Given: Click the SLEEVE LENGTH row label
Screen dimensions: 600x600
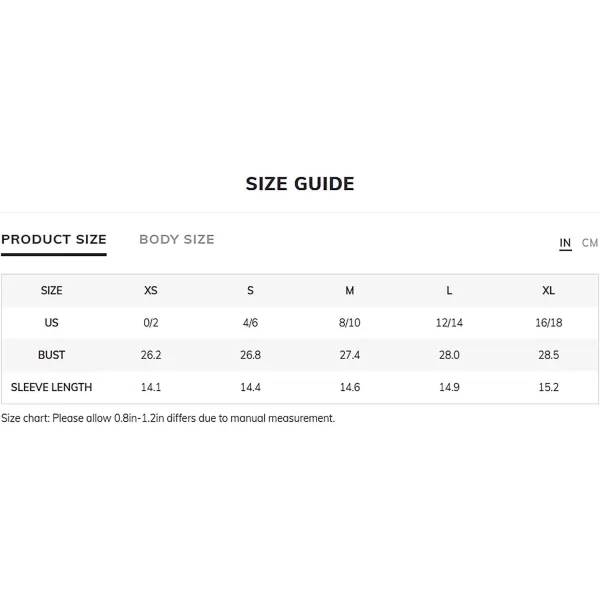Looking at the screenshot, I should 51,387.
